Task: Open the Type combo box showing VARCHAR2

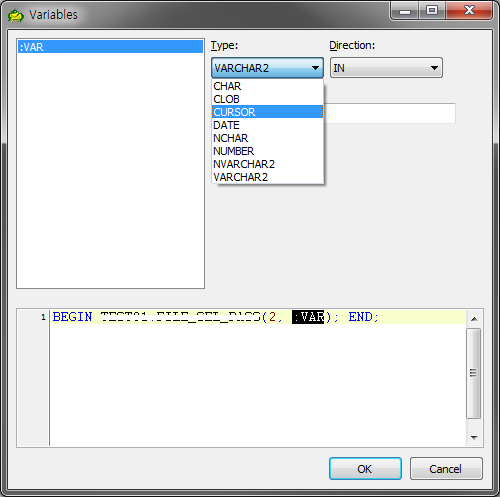Action: coord(267,68)
